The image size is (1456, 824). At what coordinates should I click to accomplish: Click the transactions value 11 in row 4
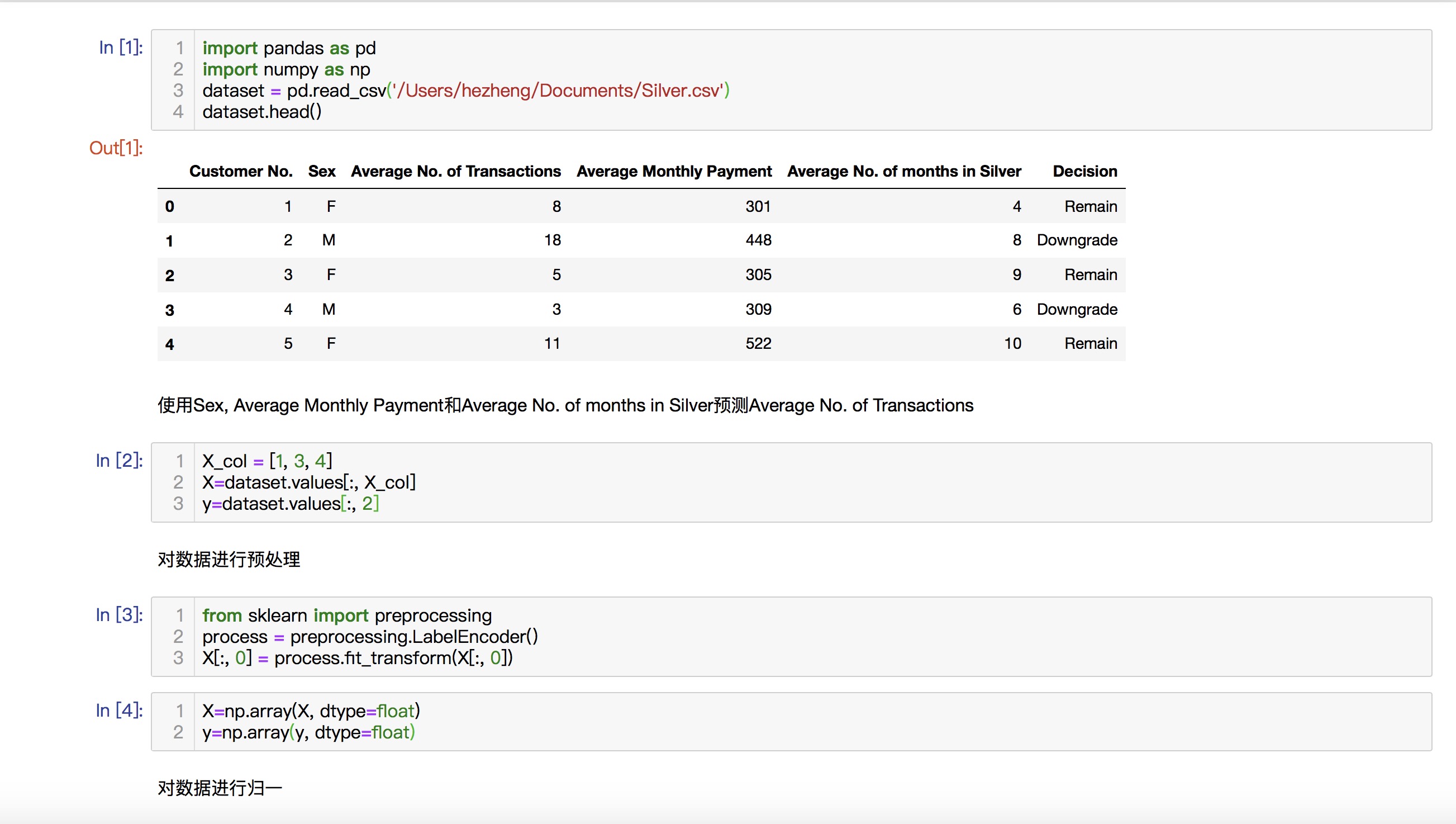pos(553,344)
